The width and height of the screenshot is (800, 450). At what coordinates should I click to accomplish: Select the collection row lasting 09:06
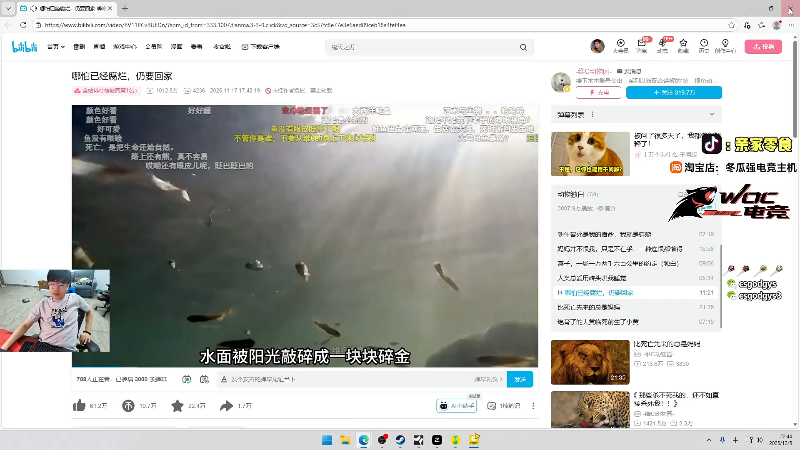click(635, 263)
